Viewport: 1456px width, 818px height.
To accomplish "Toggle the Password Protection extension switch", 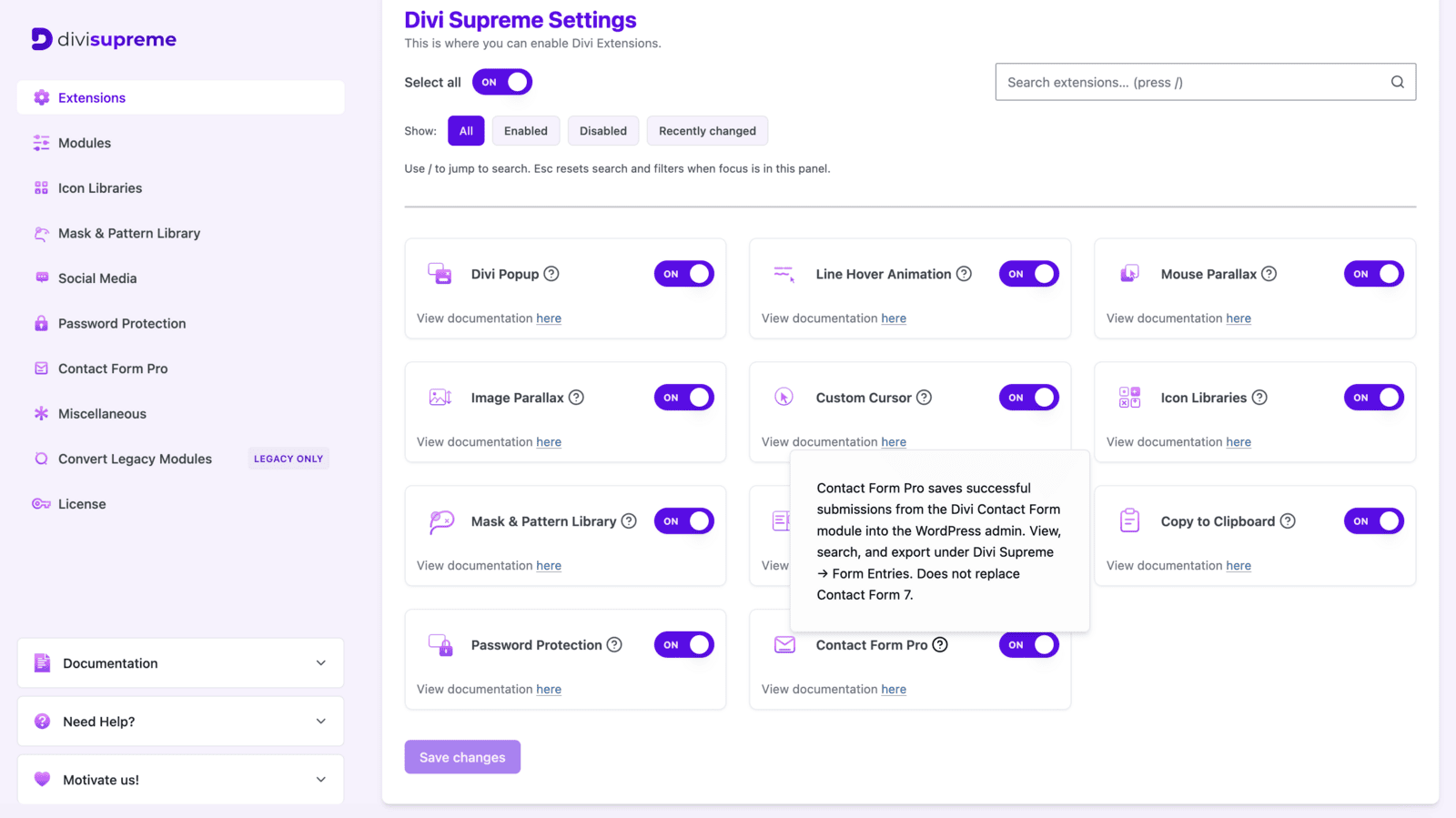I will (684, 645).
